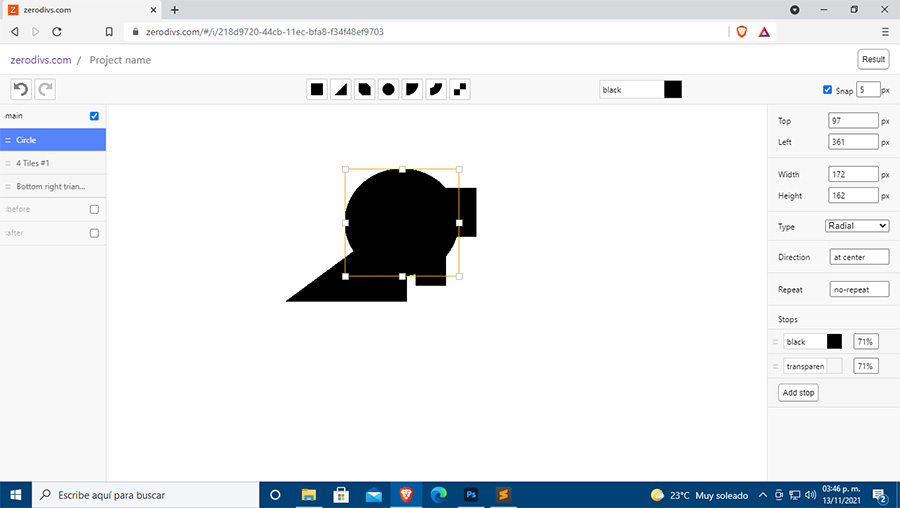Viewport: 900px width, 508px height.
Task: Click the Add stop button
Action: (x=798, y=393)
